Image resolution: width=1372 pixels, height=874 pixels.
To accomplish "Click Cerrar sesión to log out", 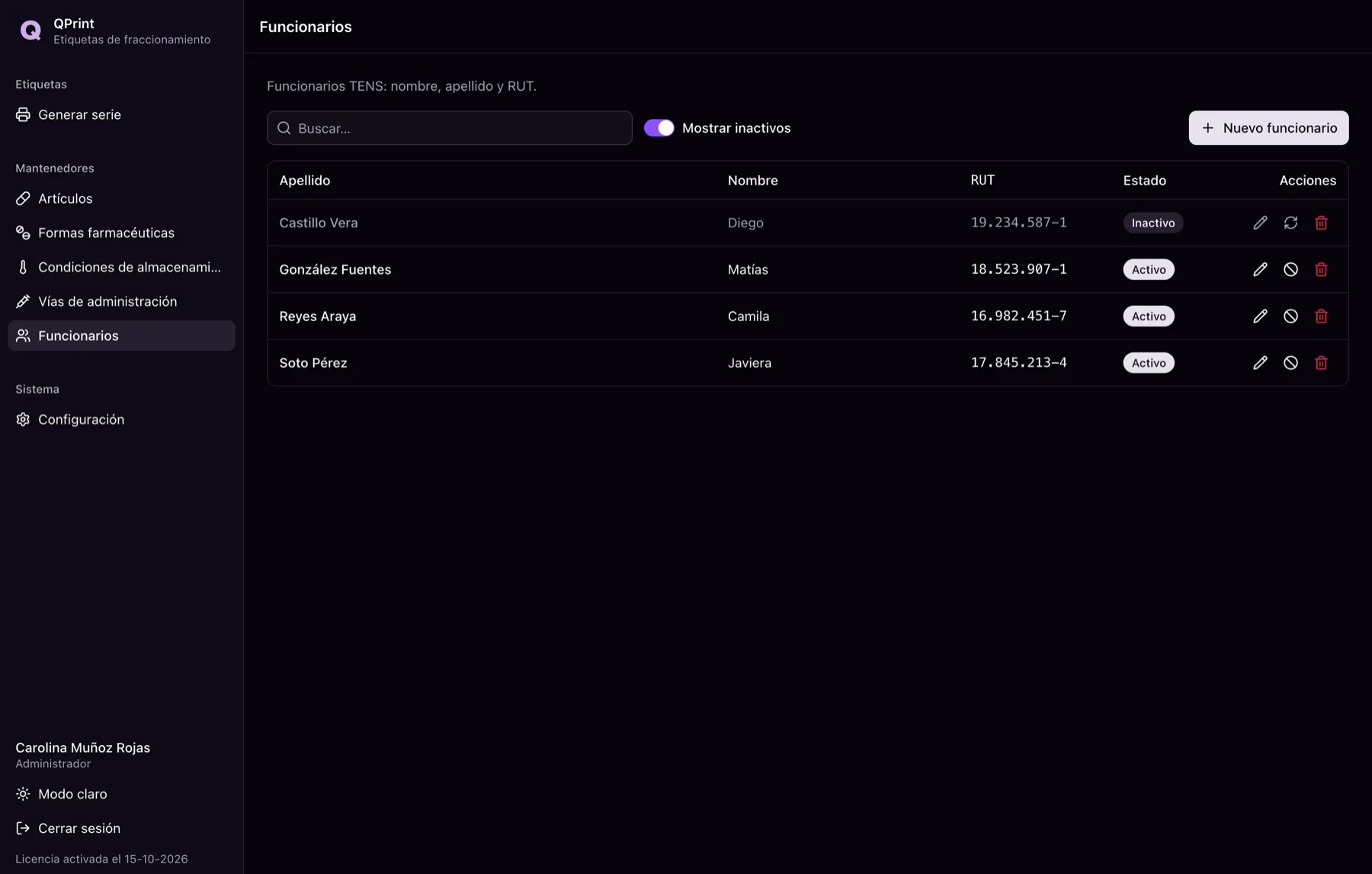I will click(x=121, y=828).
